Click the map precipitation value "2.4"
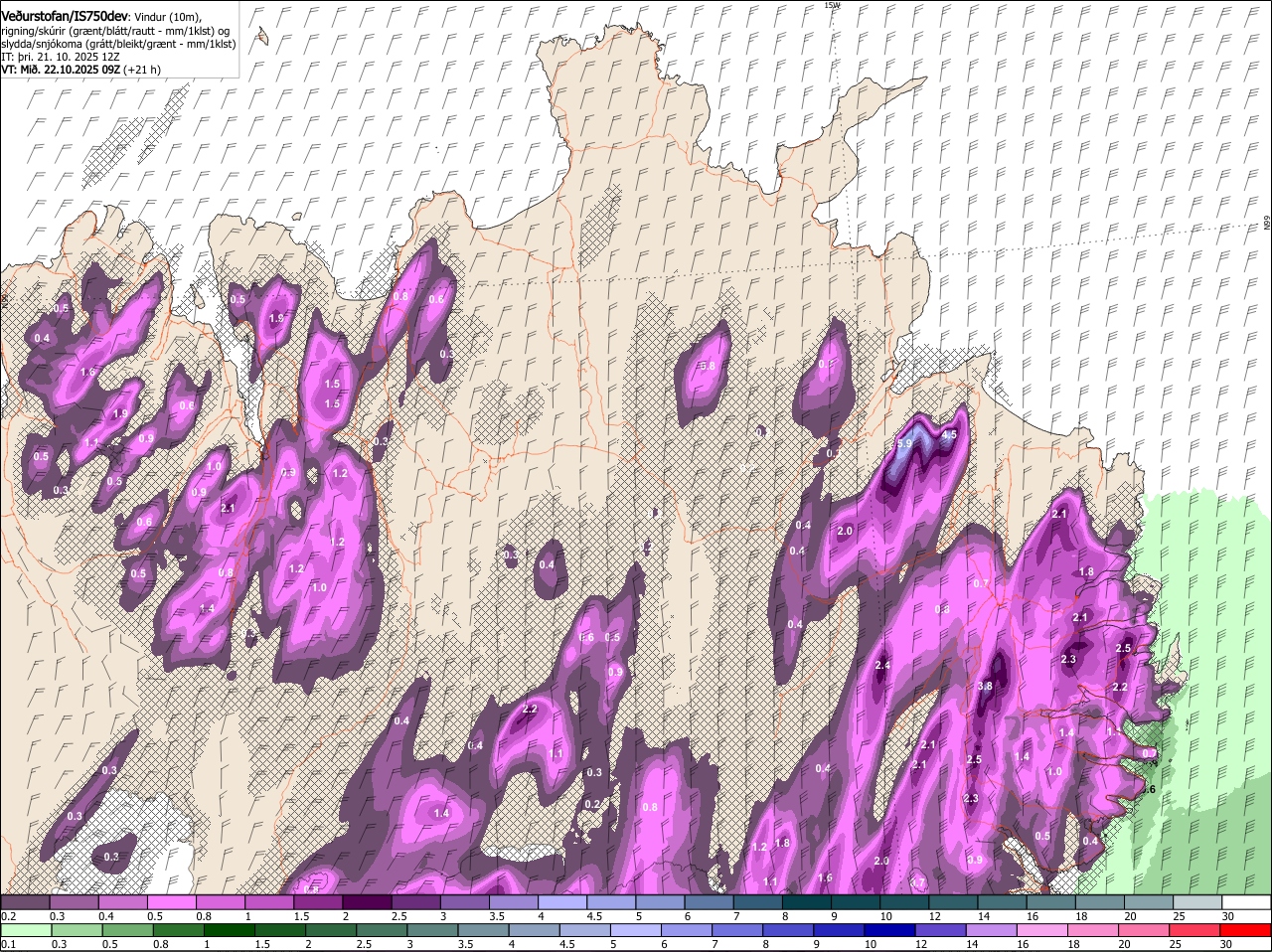Screen dimensions: 1272x952 click(x=882, y=665)
